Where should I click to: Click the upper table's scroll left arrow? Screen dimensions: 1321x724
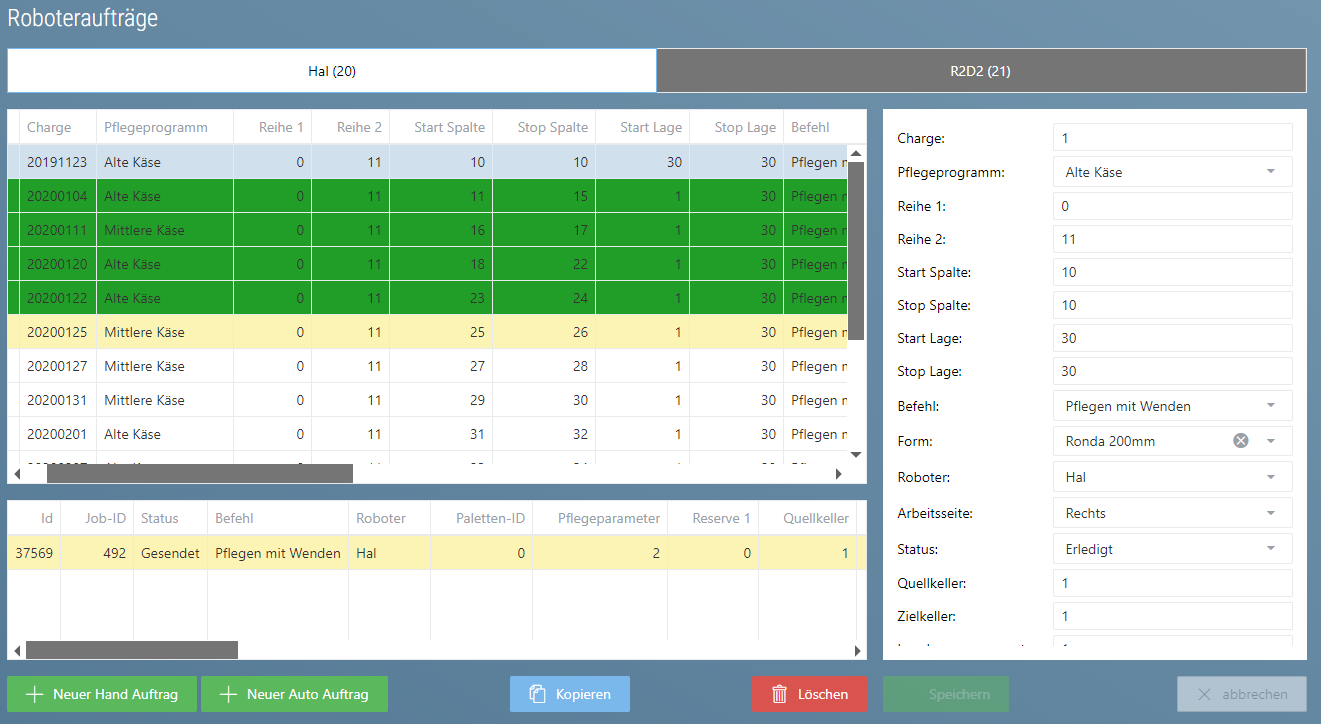(x=17, y=474)
